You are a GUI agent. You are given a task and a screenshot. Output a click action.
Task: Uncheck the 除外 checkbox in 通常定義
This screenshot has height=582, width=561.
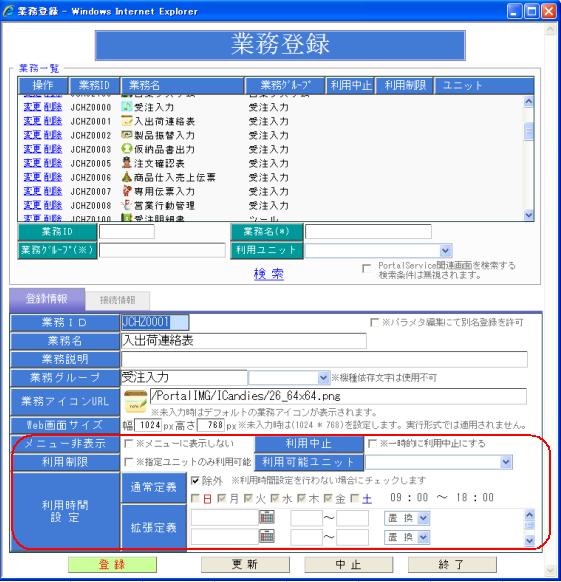[195, 481]
